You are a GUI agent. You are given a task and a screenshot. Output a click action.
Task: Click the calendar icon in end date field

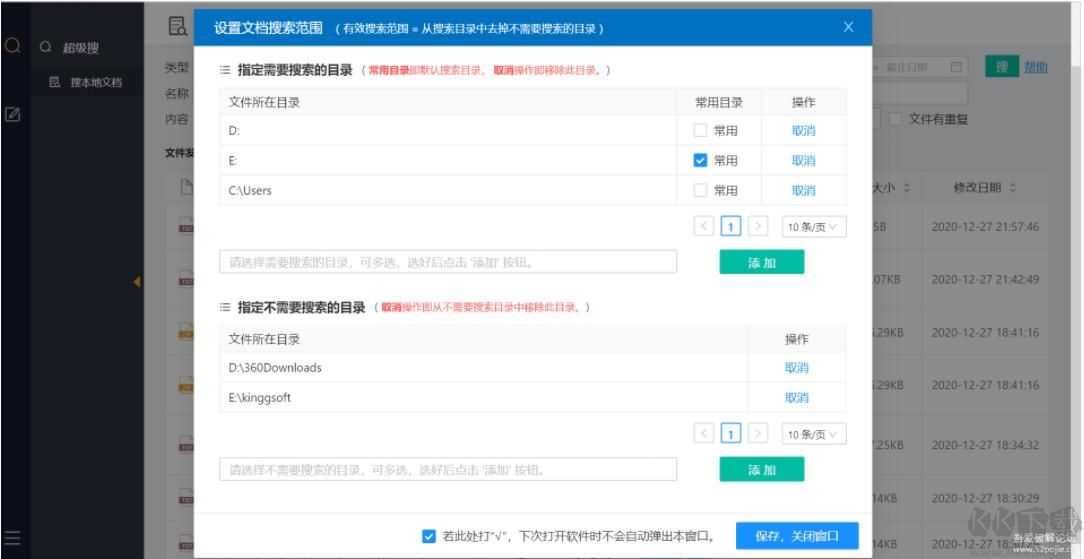[956, 67]
